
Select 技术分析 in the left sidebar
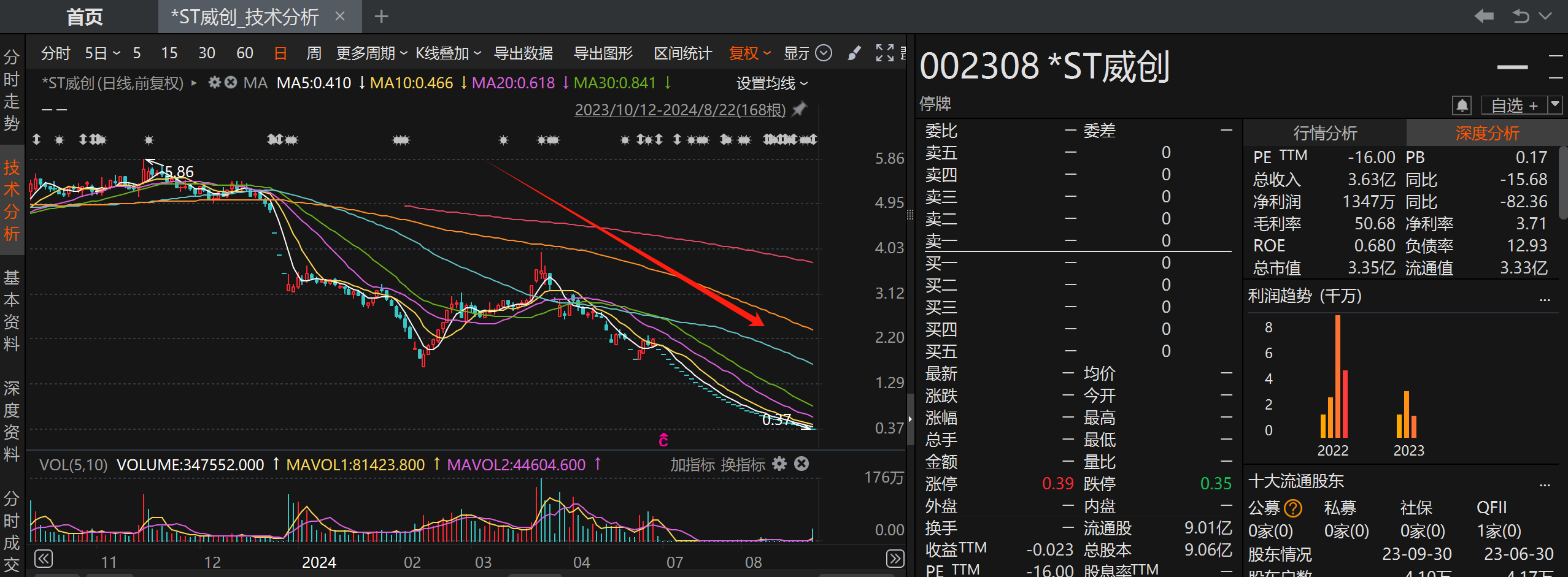pyautogui.click(x=12, y=201)
